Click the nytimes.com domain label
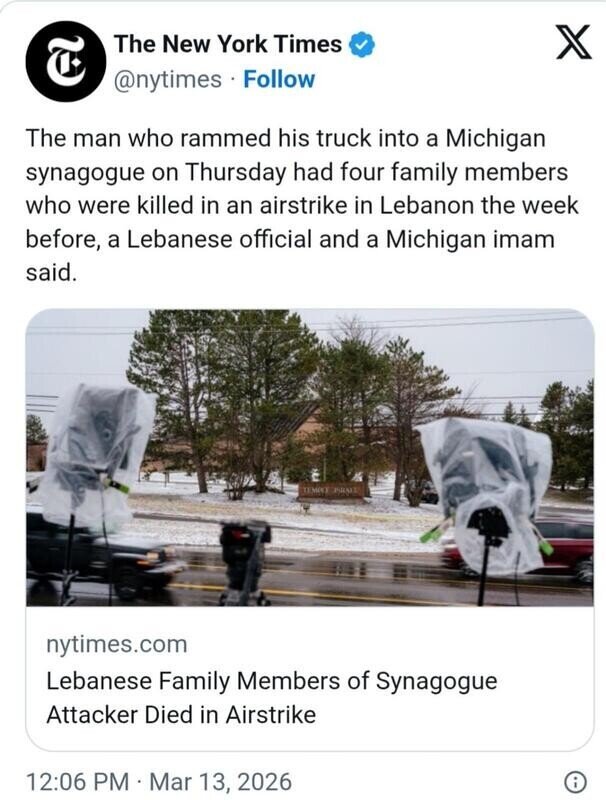The height and width of the screenshot is (800, 606). [x=117, y=644]
